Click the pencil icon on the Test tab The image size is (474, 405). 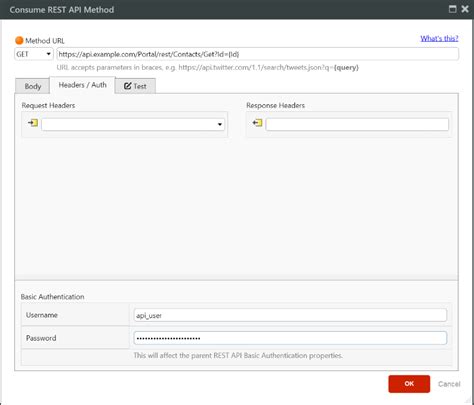click(x=127, y=86)
